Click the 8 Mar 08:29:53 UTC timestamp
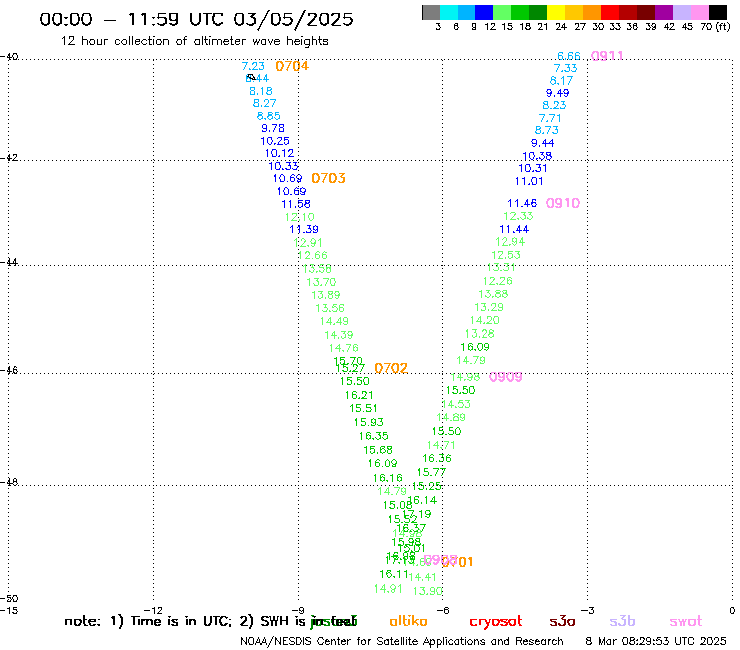 656,642
